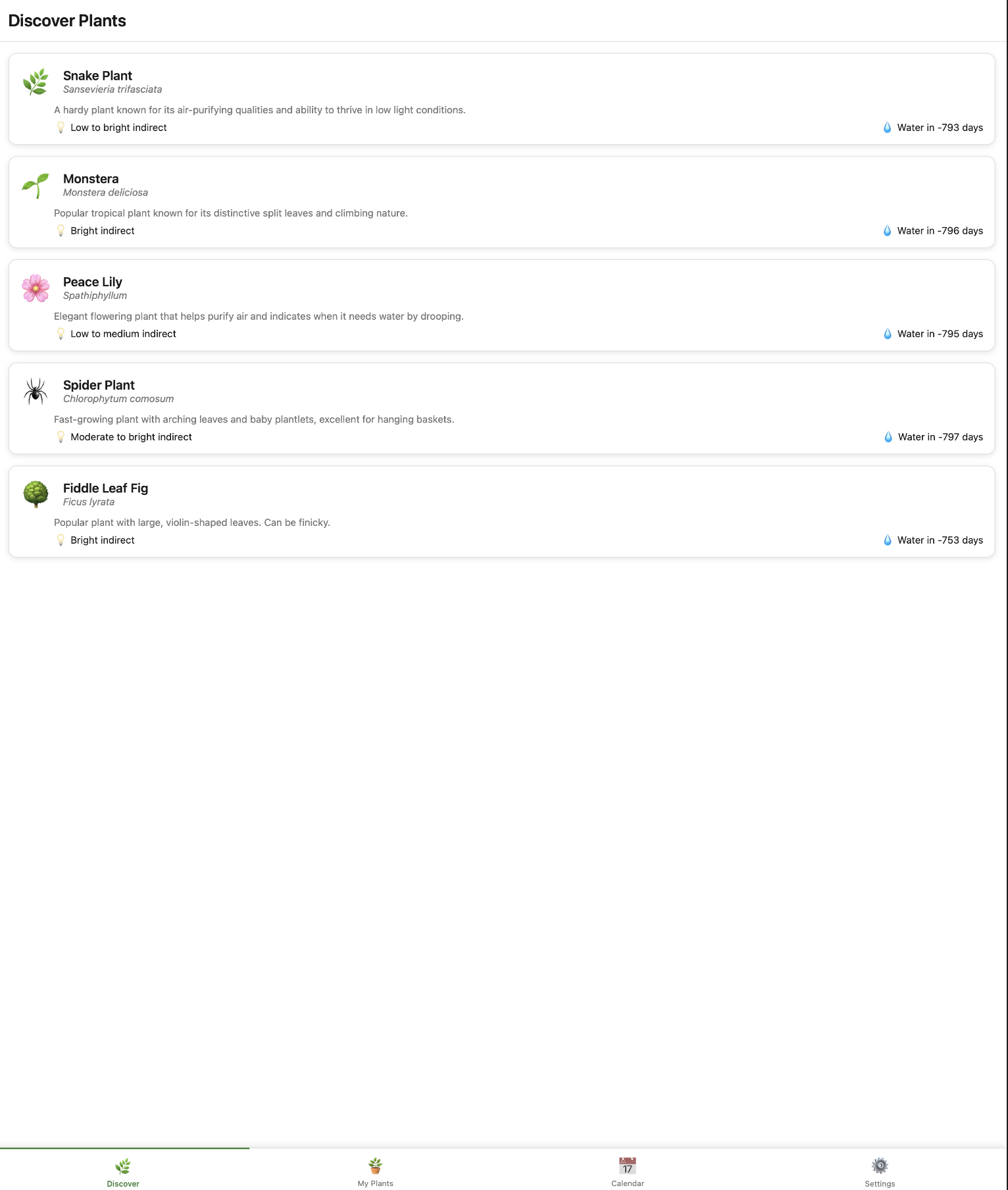Select the Settings tab

coord(879,1171)
